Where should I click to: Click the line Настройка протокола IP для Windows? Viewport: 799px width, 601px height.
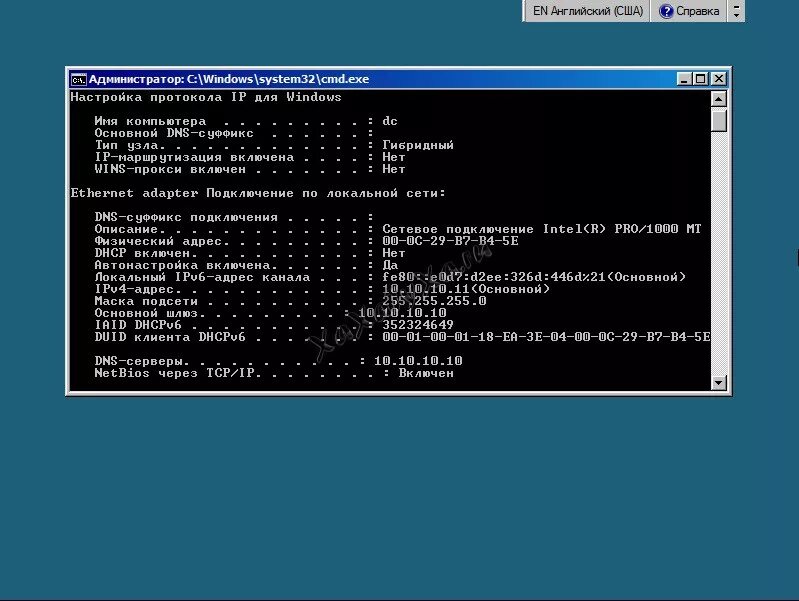206,97
